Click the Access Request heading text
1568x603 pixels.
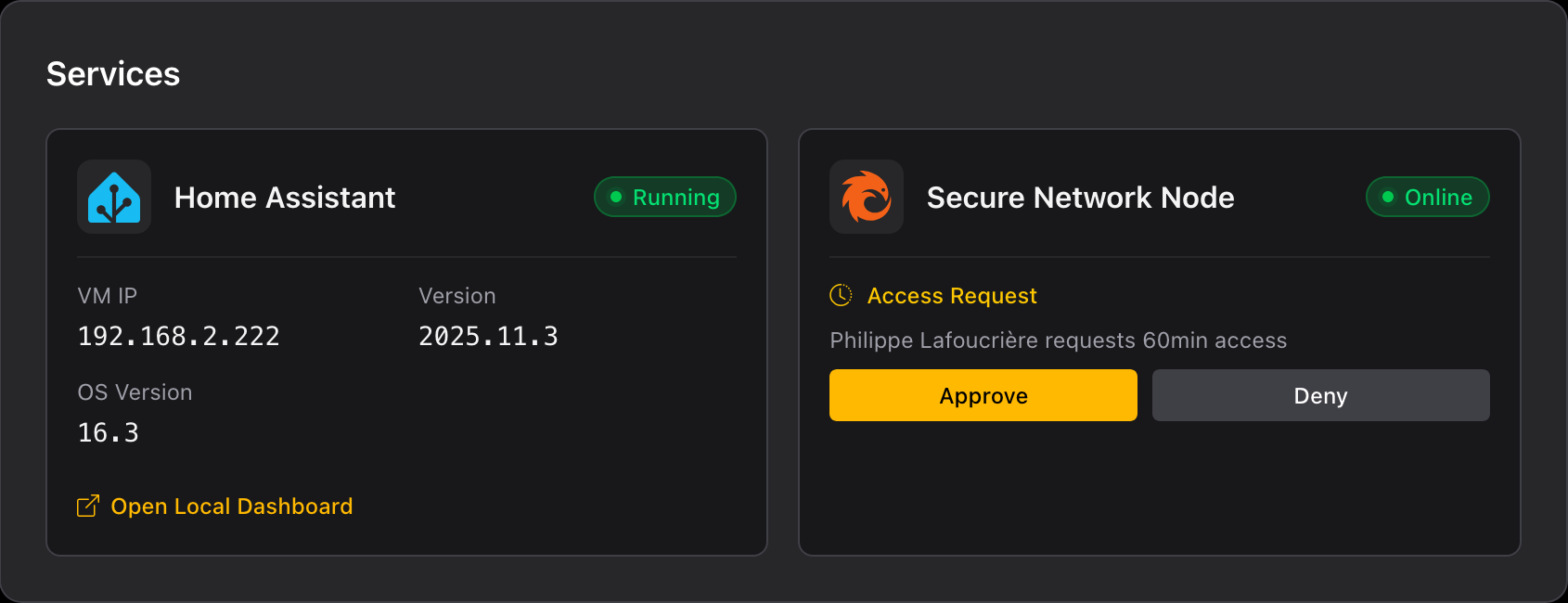click(x=952, y=296)
